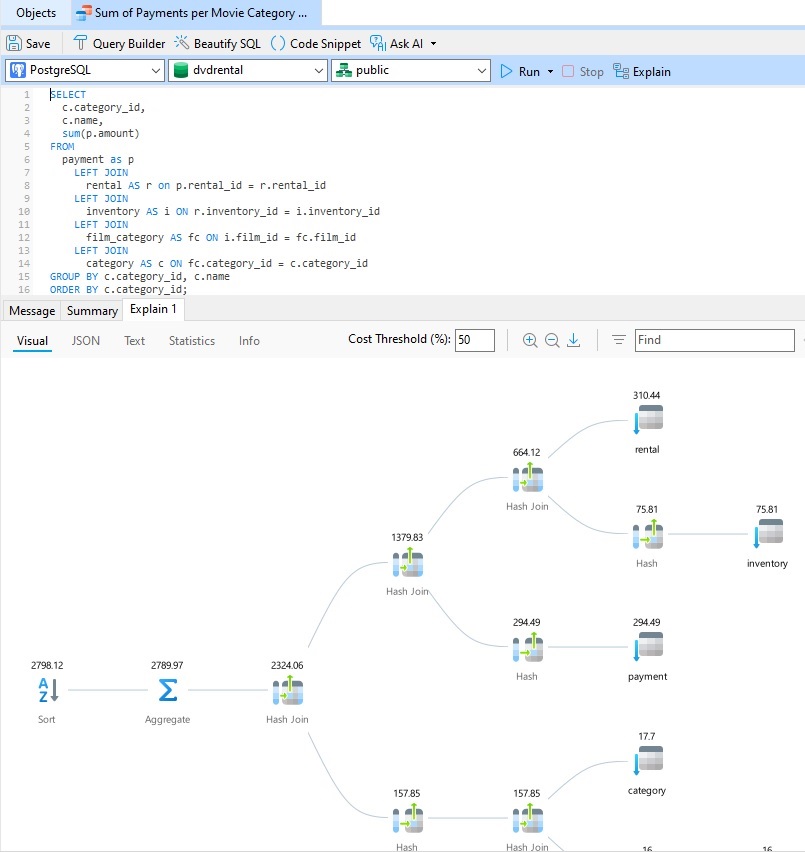Open the Message result tab
The image size is (805, 852).
(x=32, y=311)
